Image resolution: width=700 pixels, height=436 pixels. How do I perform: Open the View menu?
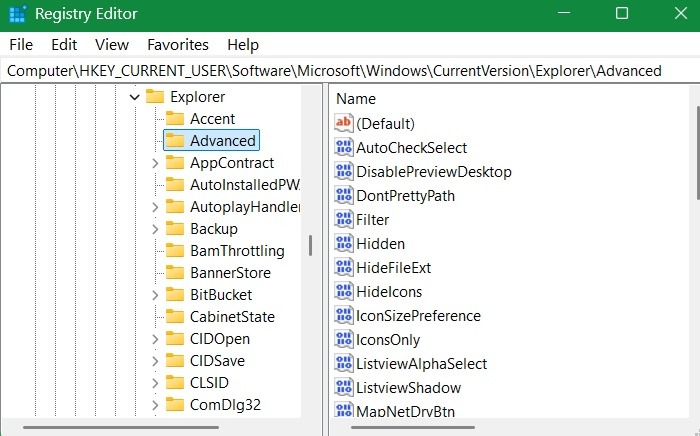point(112,45)
